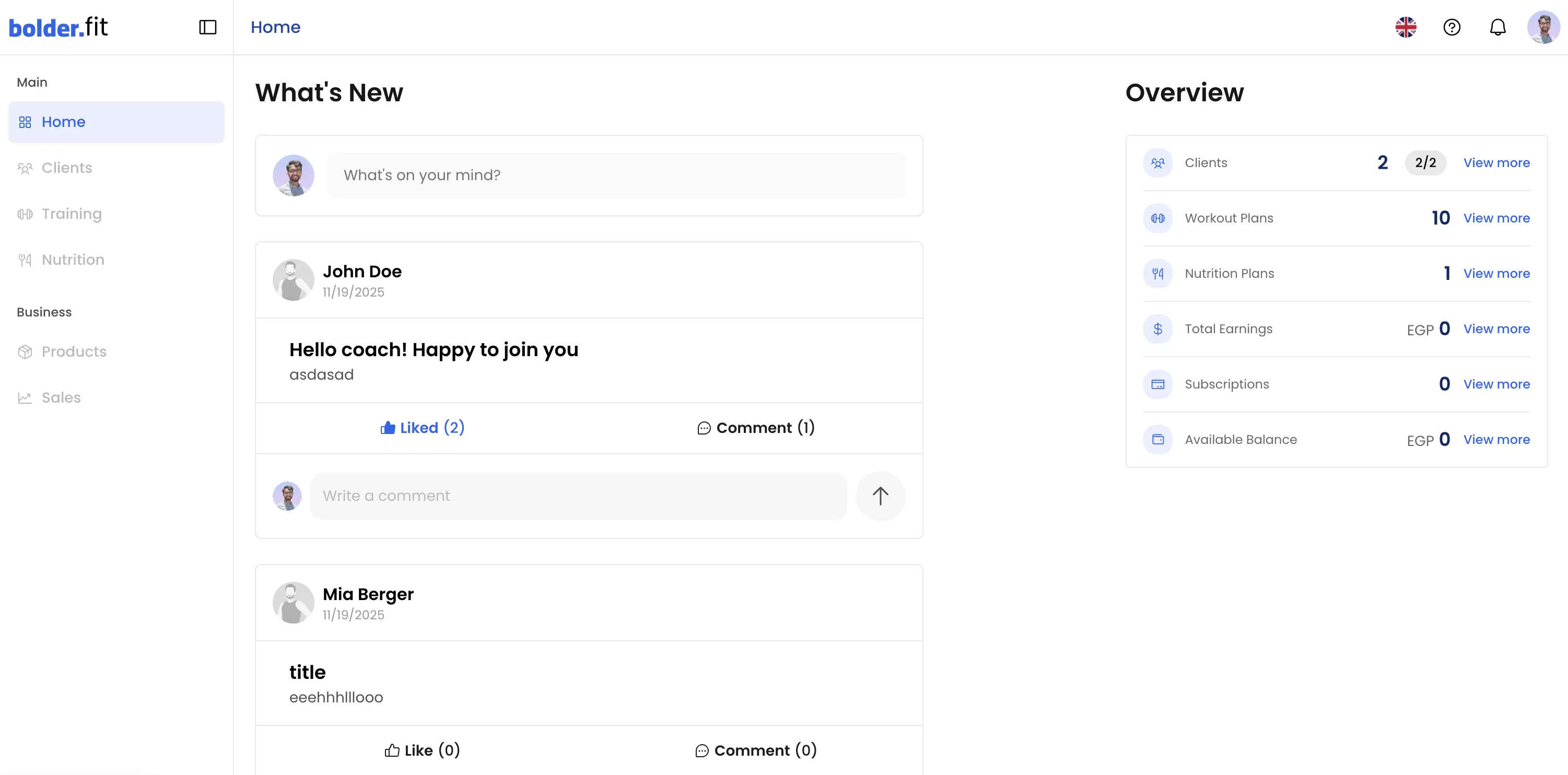Open the help question mark icon
Image resolution: width=1568 pixels, height=775 pixels.
click(x=1452, y=27)
